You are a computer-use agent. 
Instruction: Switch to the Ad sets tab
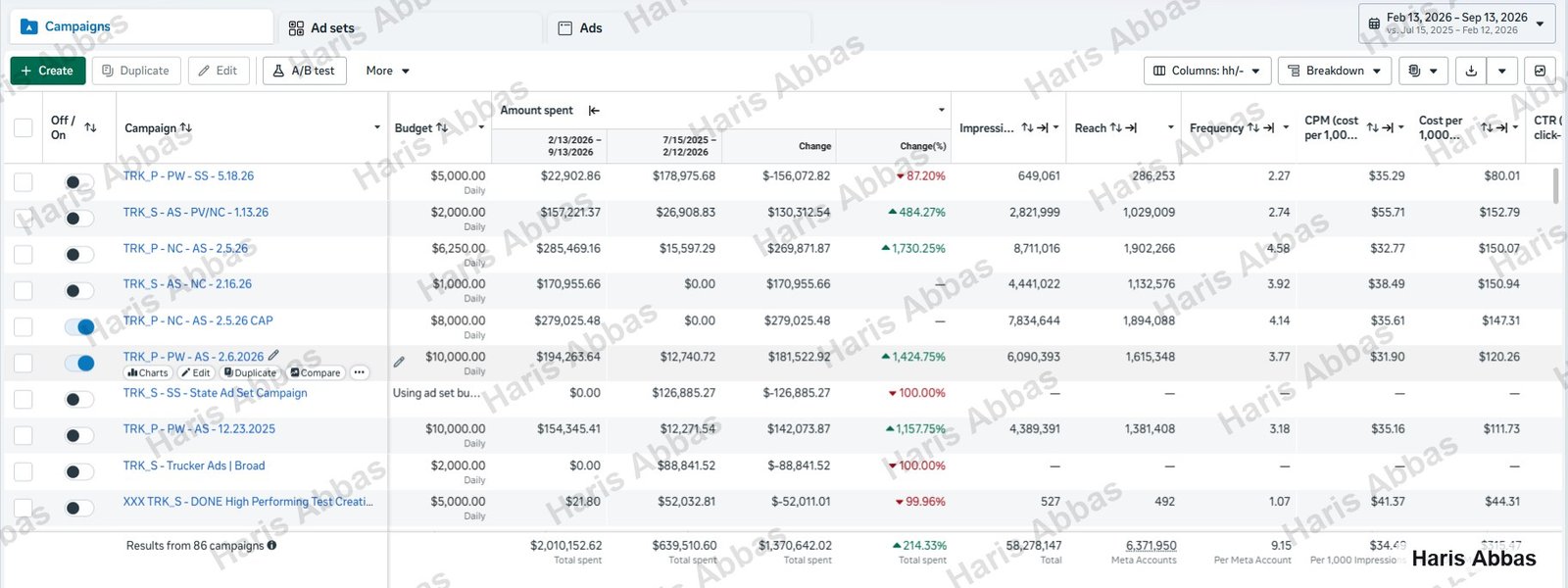pos(410,27)
